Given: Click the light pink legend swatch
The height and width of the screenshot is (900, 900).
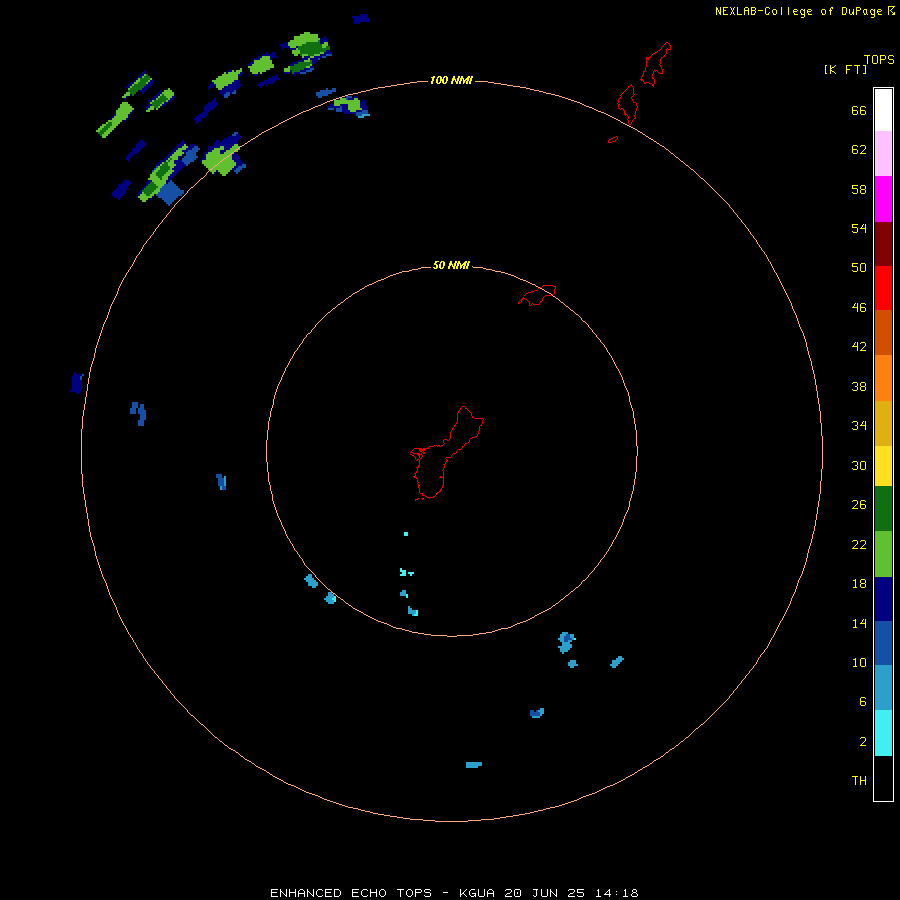Looking at the screenshot, I should (x=883, y=154).
